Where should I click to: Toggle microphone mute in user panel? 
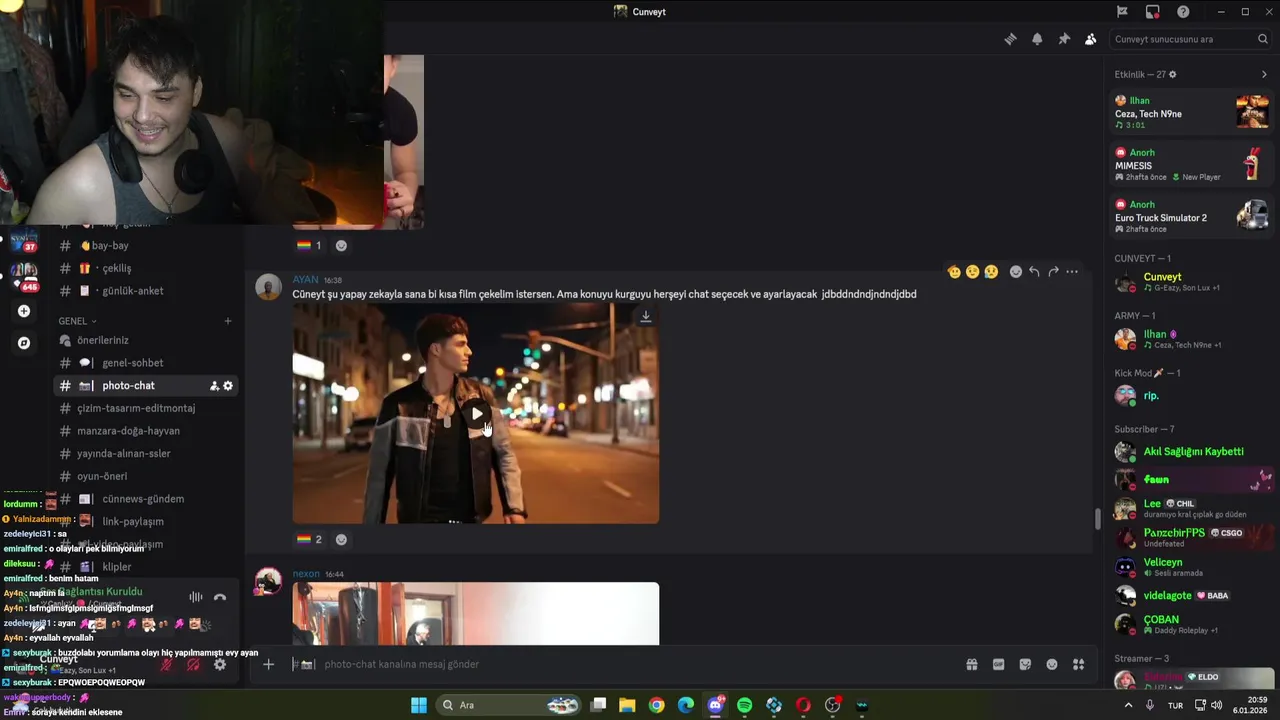coord(166,664)
